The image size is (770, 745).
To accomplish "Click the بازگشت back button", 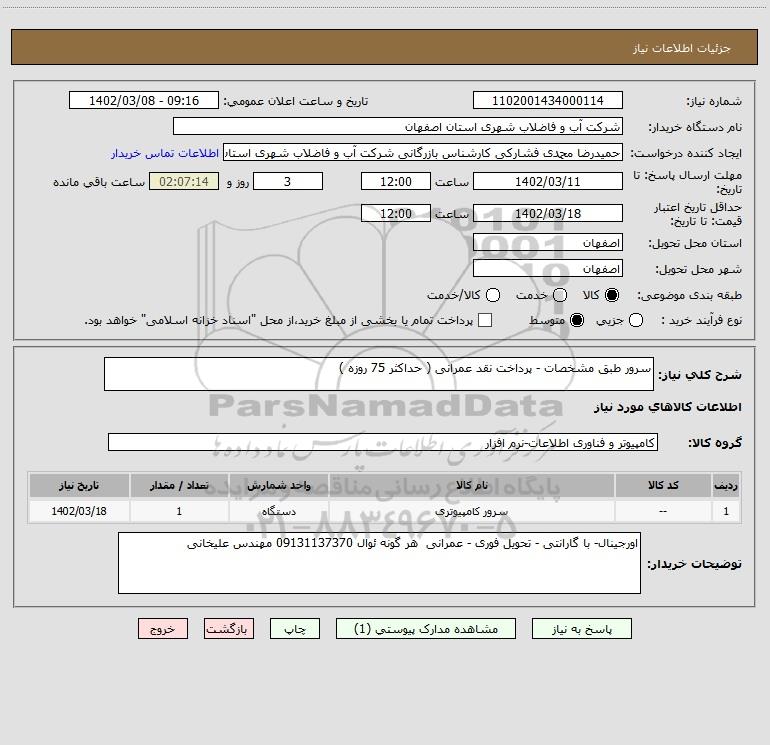I will click(x=229, y=629).
